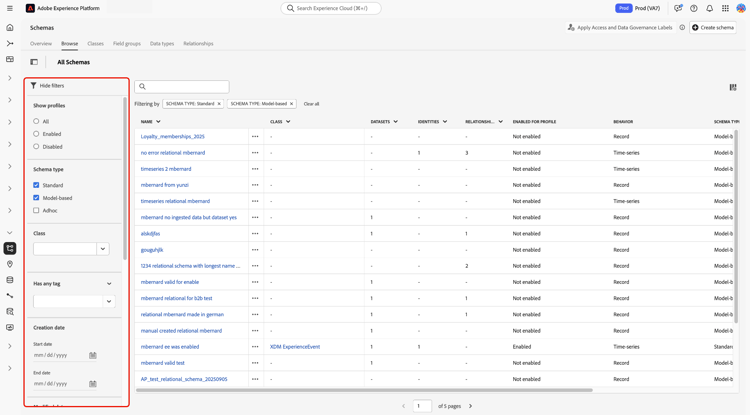
Task: Switch to the Relationships tab
Action: click(198, 44)
